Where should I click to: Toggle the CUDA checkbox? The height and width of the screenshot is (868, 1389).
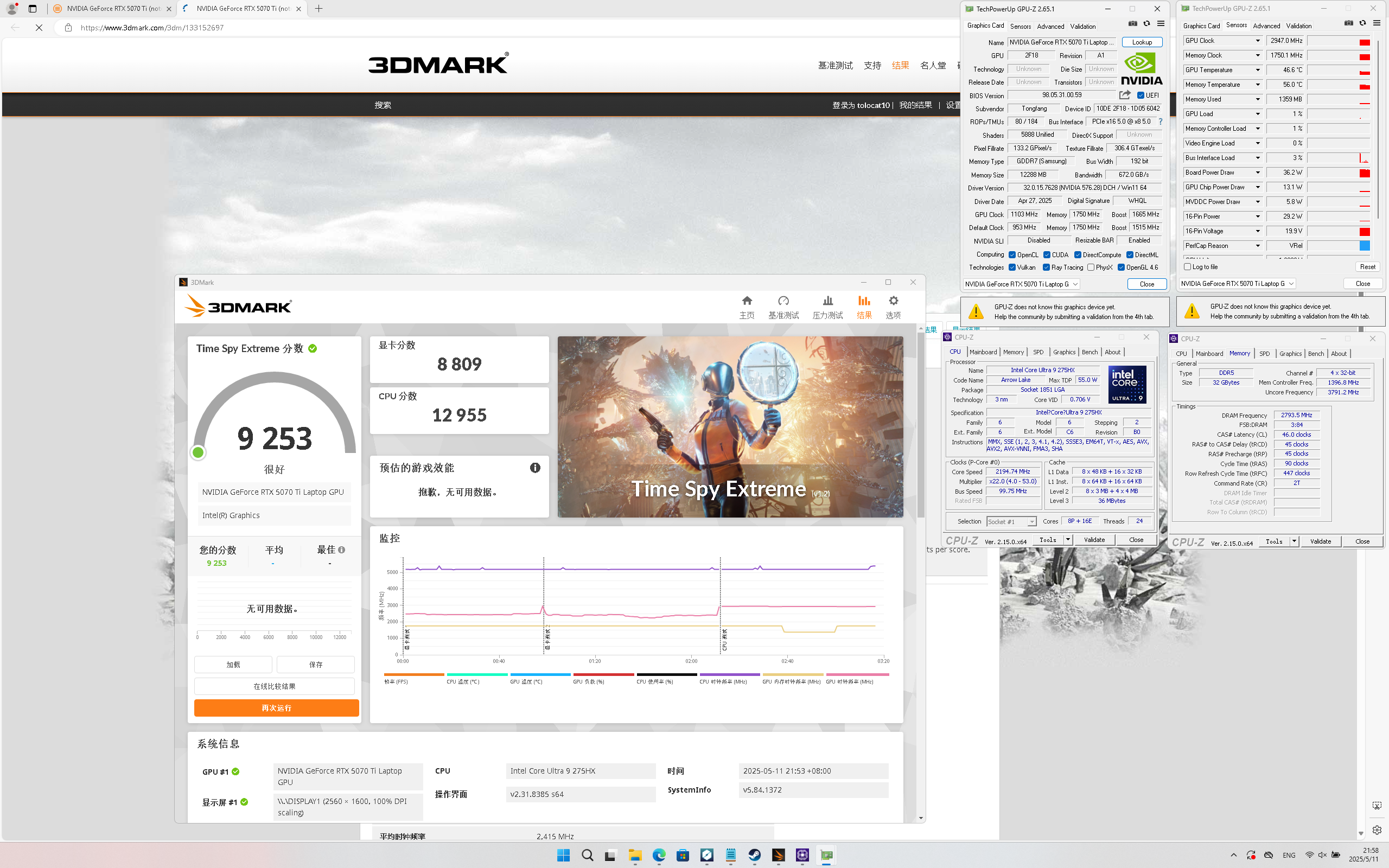(1047, 255)
